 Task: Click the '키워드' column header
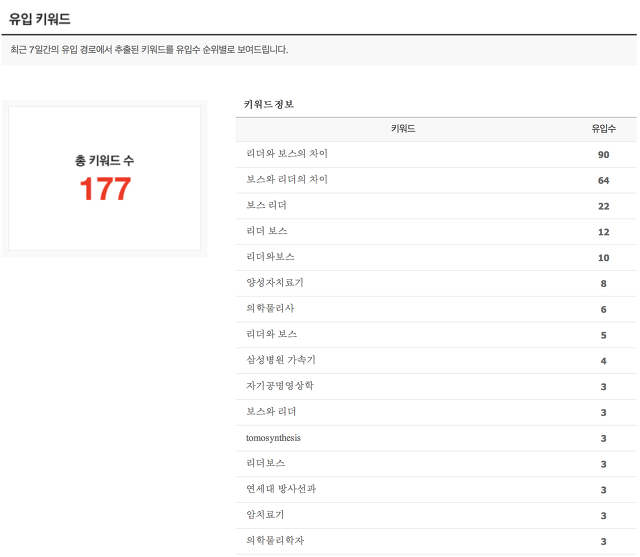point(403,129)
